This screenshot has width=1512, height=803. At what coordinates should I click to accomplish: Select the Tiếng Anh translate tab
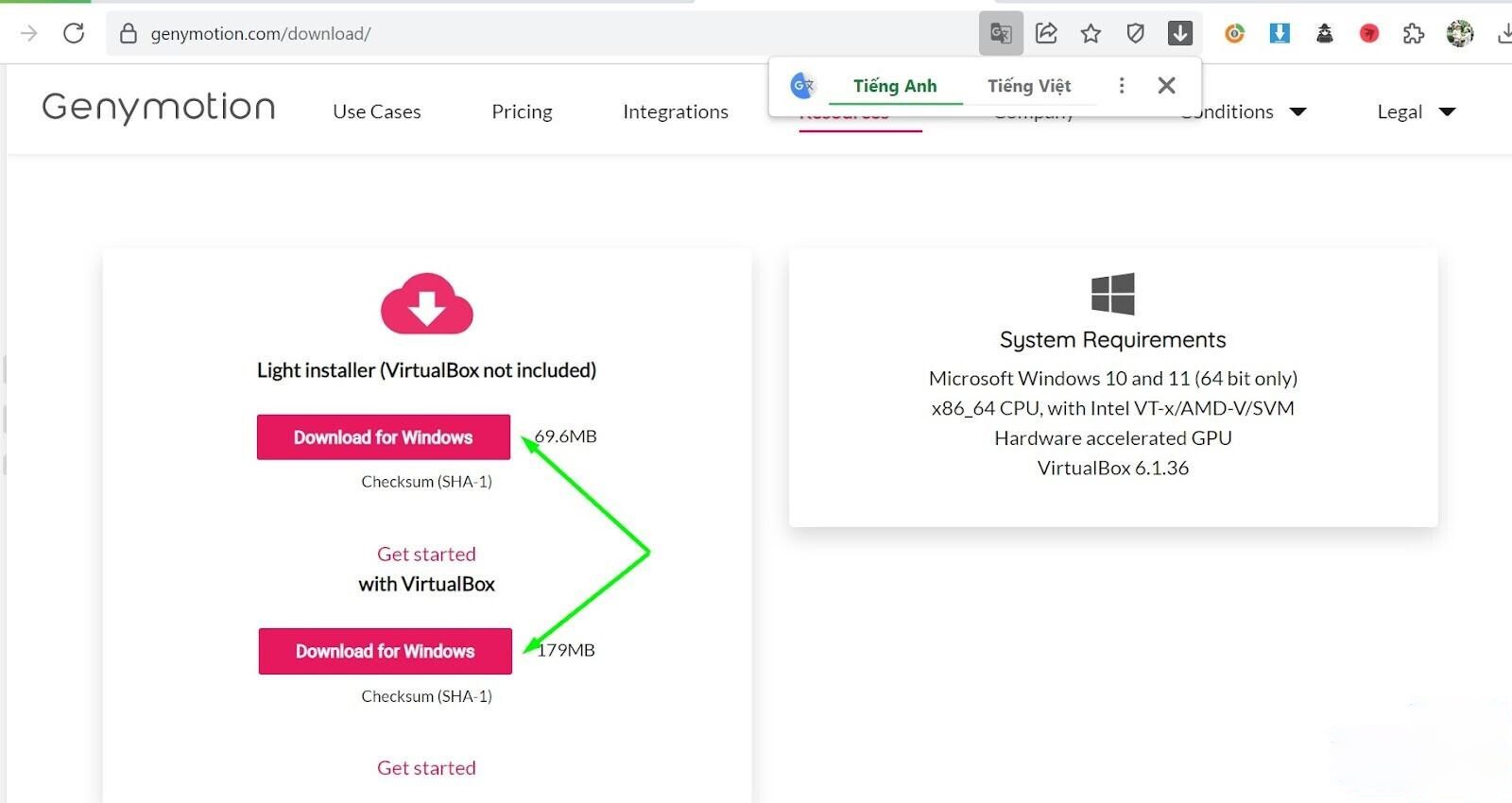pos(895,86)
